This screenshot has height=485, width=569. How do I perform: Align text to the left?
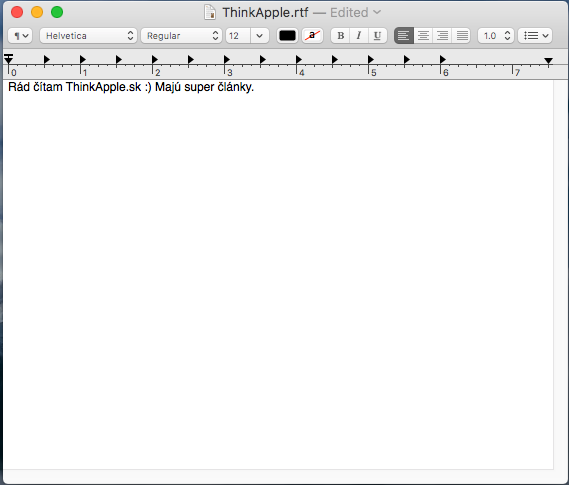pyautogui.click(x=404, y=36)
